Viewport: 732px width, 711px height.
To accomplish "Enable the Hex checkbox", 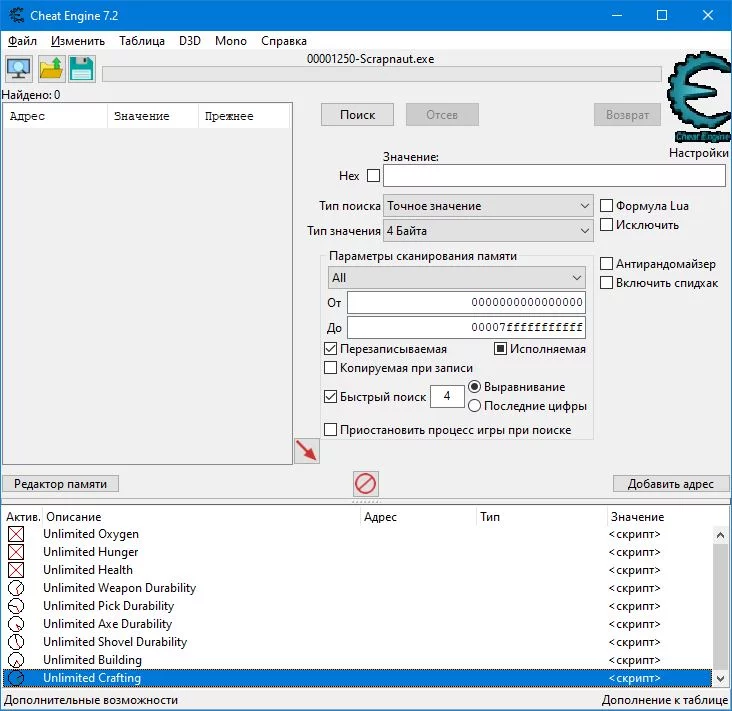I will pos(373,176).
